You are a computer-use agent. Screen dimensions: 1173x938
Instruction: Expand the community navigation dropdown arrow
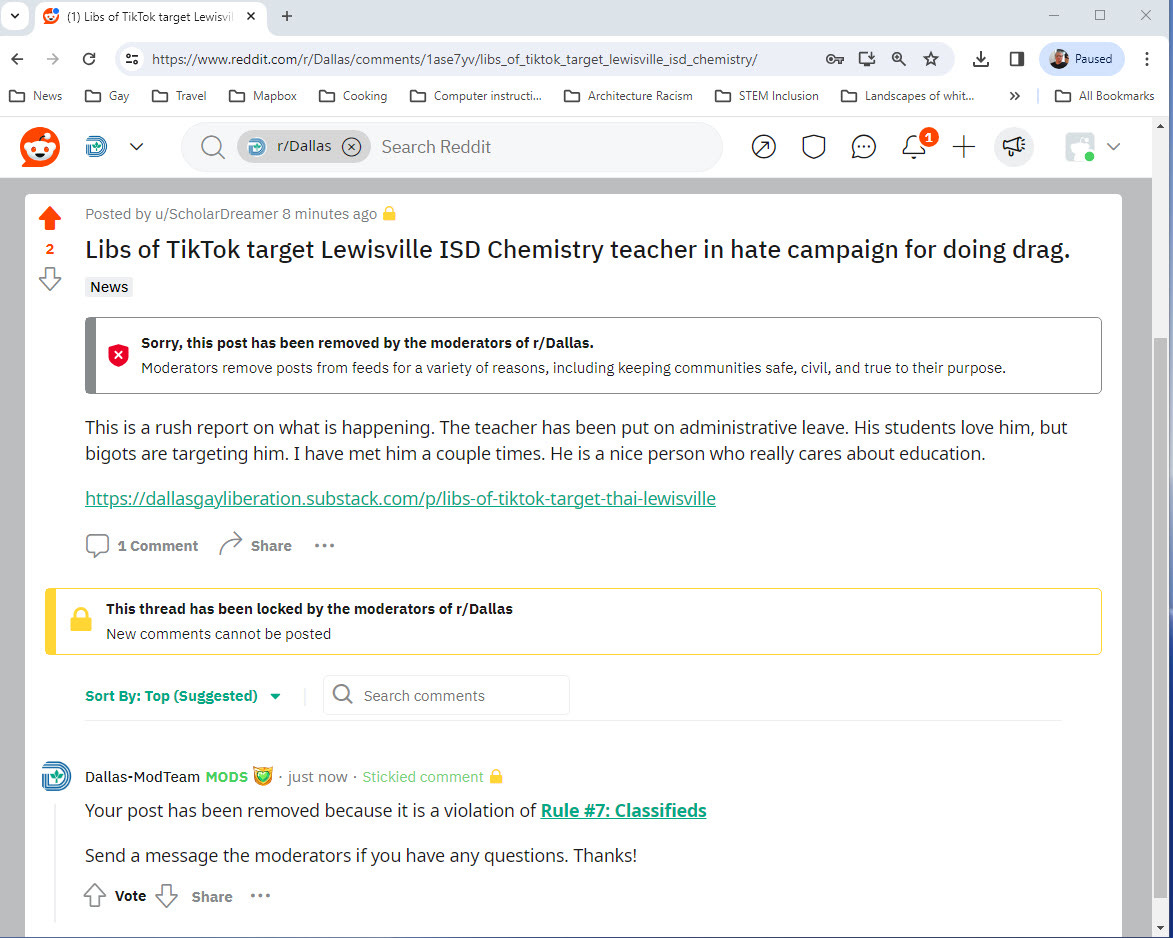click(x=136, y=147)
